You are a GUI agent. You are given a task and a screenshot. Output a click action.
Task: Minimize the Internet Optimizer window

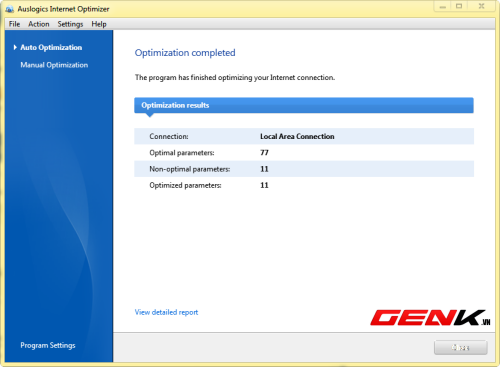tap(443, 6)
